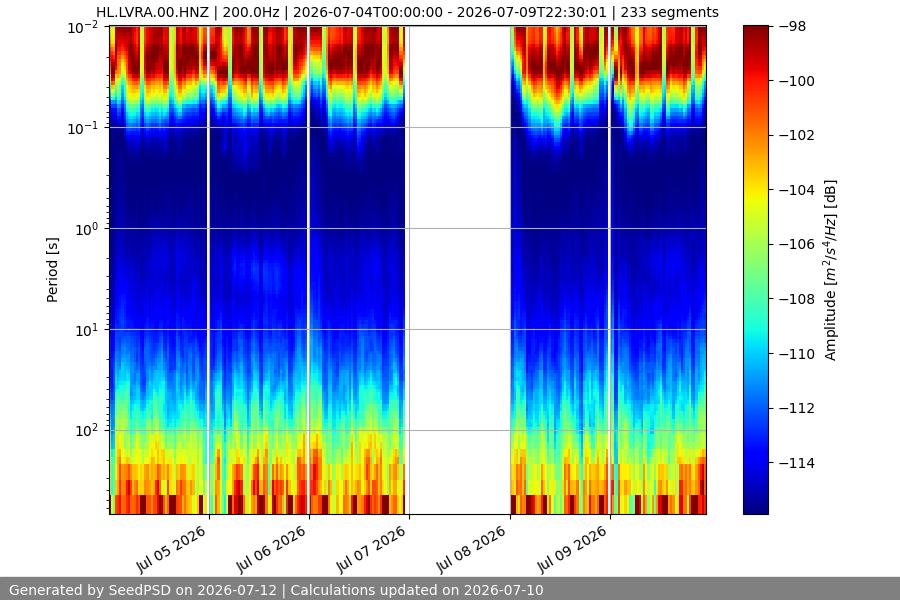Click the 'Jul 09 2026' x-axis tick label
Viewport: 900px width, 600px height.
(572, 549)
